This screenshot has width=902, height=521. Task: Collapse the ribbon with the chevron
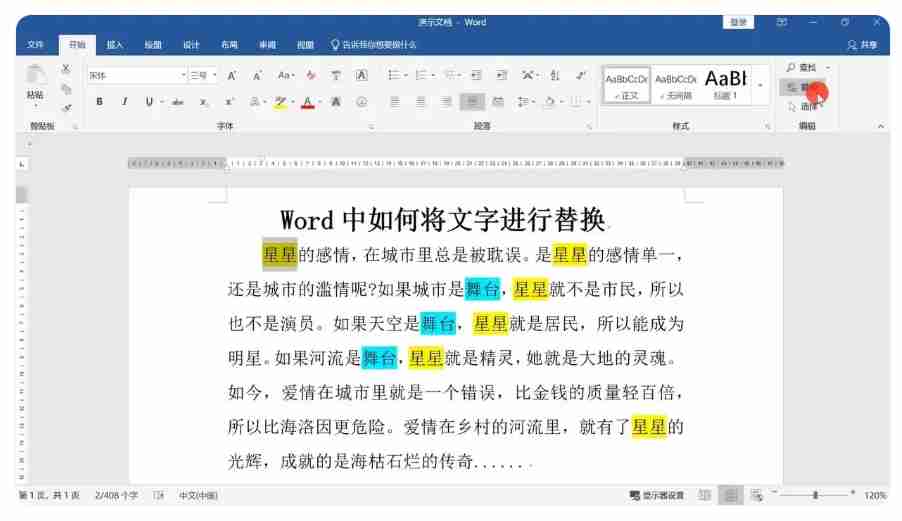881,126
